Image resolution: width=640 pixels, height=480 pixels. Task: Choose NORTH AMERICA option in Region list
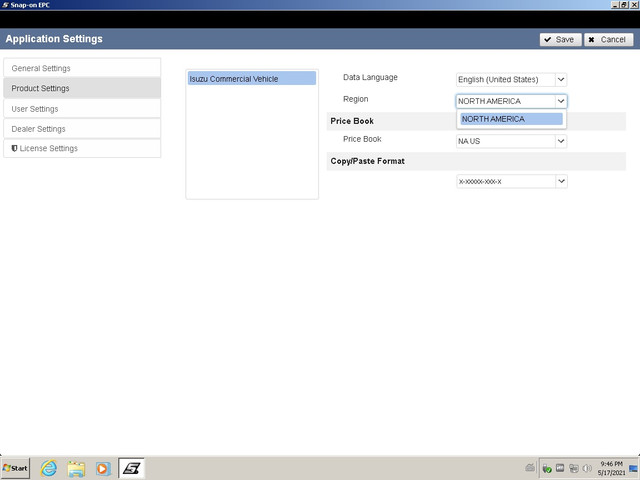pyautogui.click(x=511, y=119)
